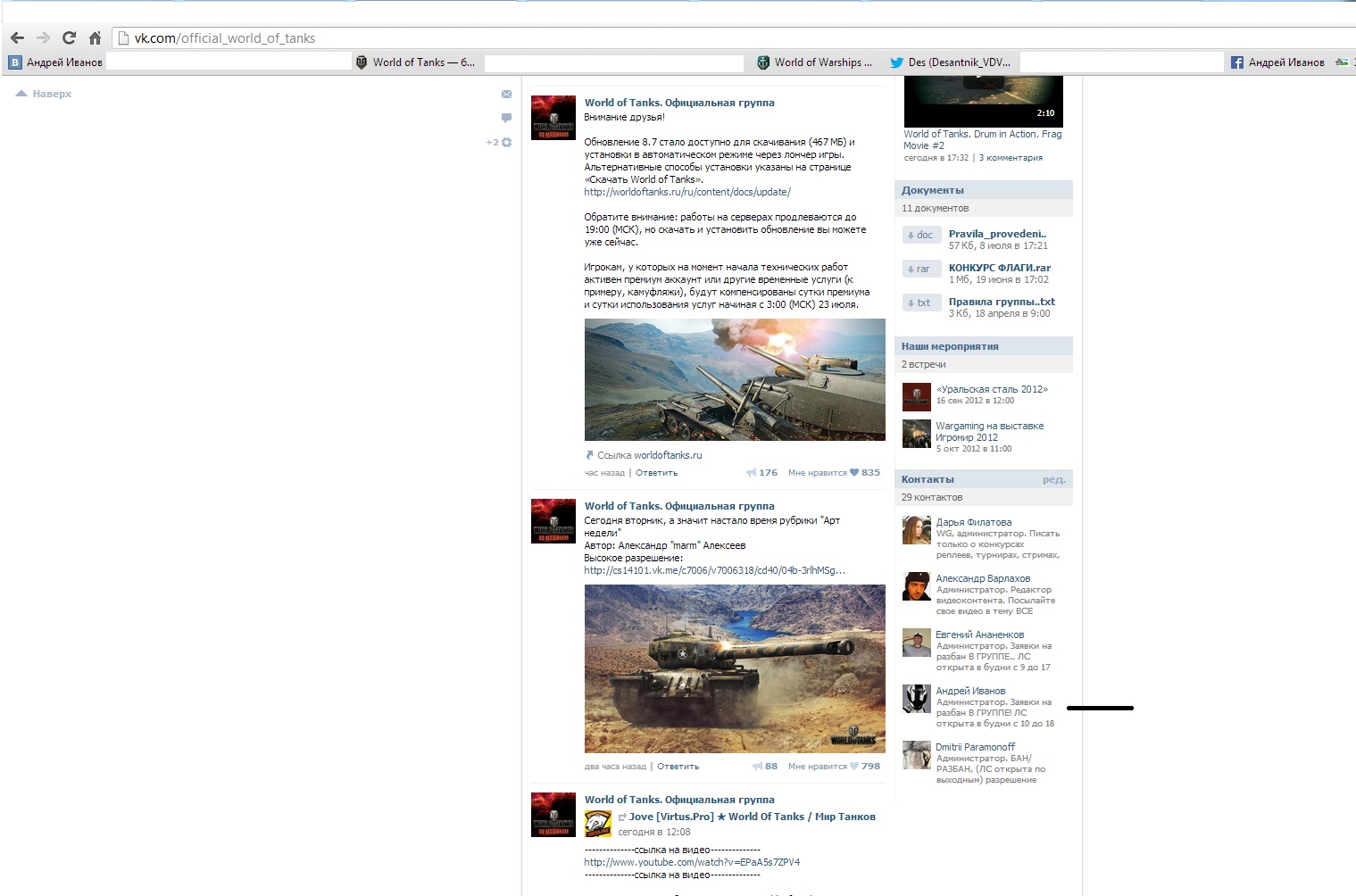Open the Twitter bookmark Des (Desantnik_VDV
1356x896 pixels.
click(951, 62)
